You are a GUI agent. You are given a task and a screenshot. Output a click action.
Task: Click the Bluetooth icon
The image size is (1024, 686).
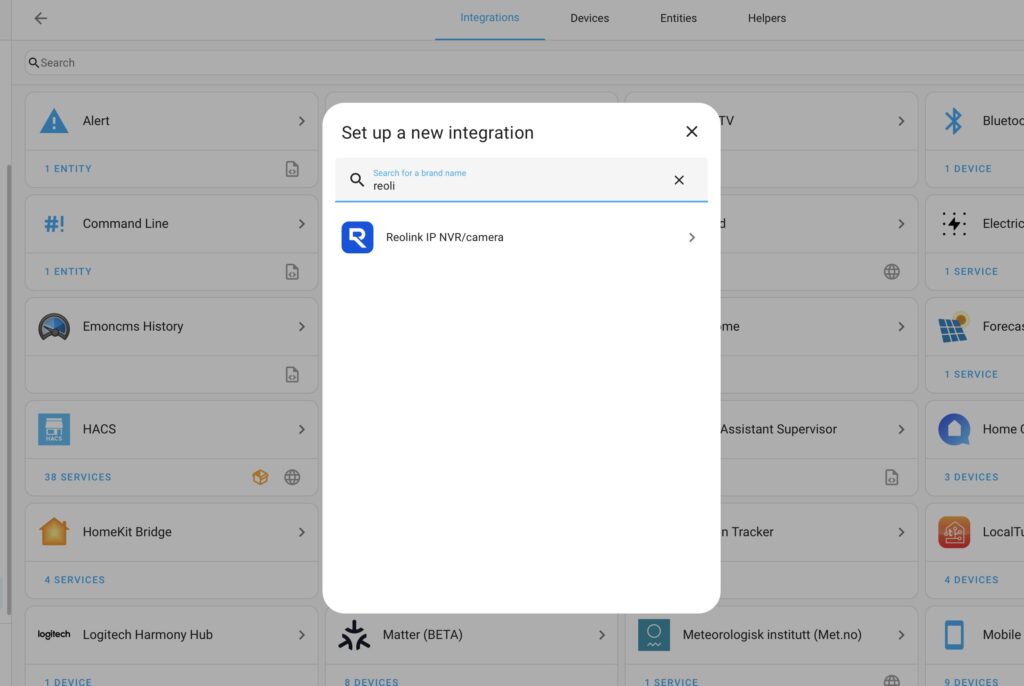pos(953,122)
